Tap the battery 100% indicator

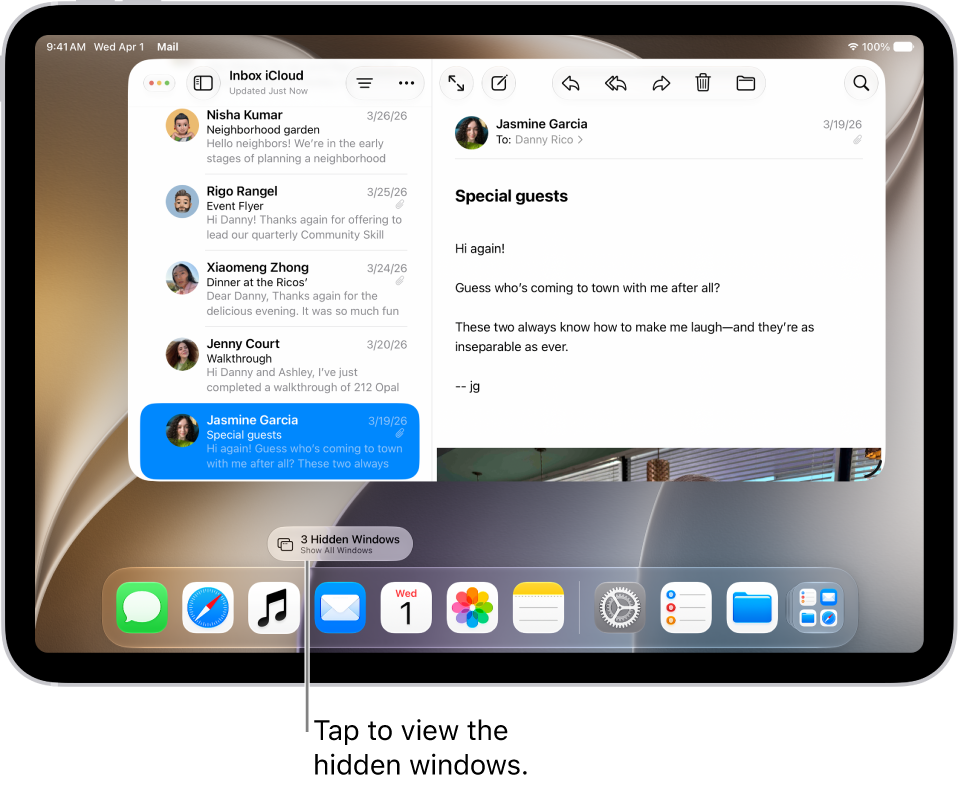[x=888, y=47]
